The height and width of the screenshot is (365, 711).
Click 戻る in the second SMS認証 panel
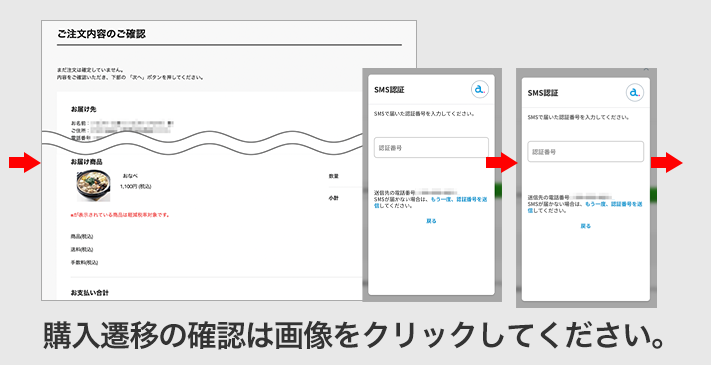tap(586, 226)
